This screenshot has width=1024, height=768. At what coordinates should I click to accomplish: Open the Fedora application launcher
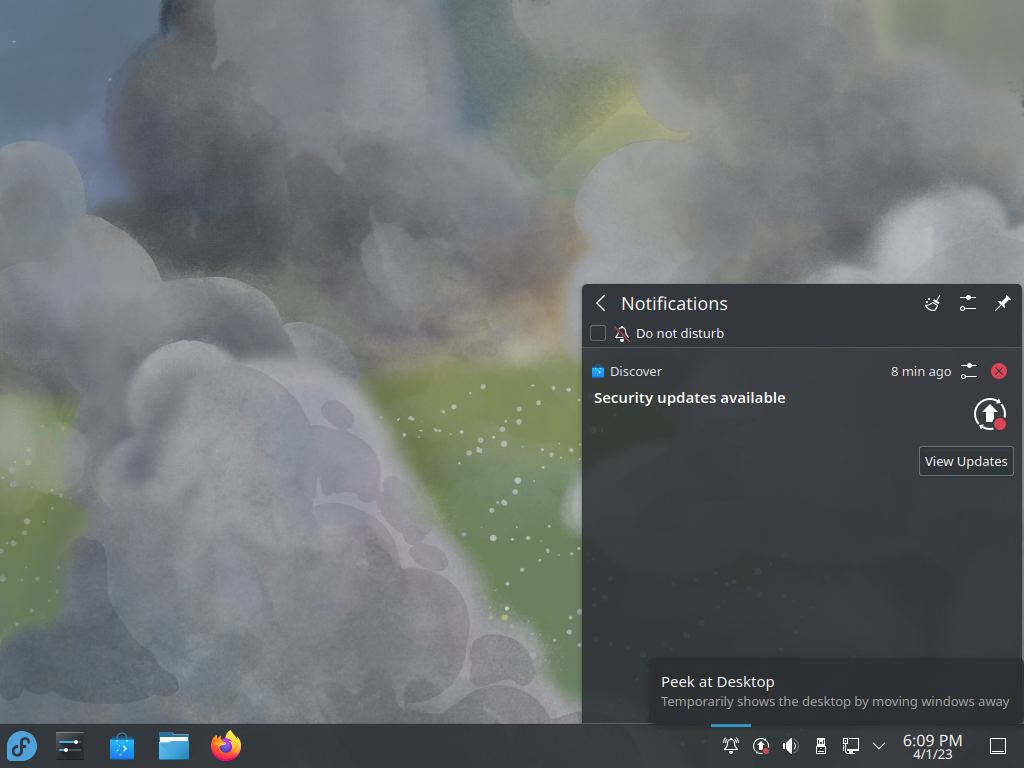point(22,746)
